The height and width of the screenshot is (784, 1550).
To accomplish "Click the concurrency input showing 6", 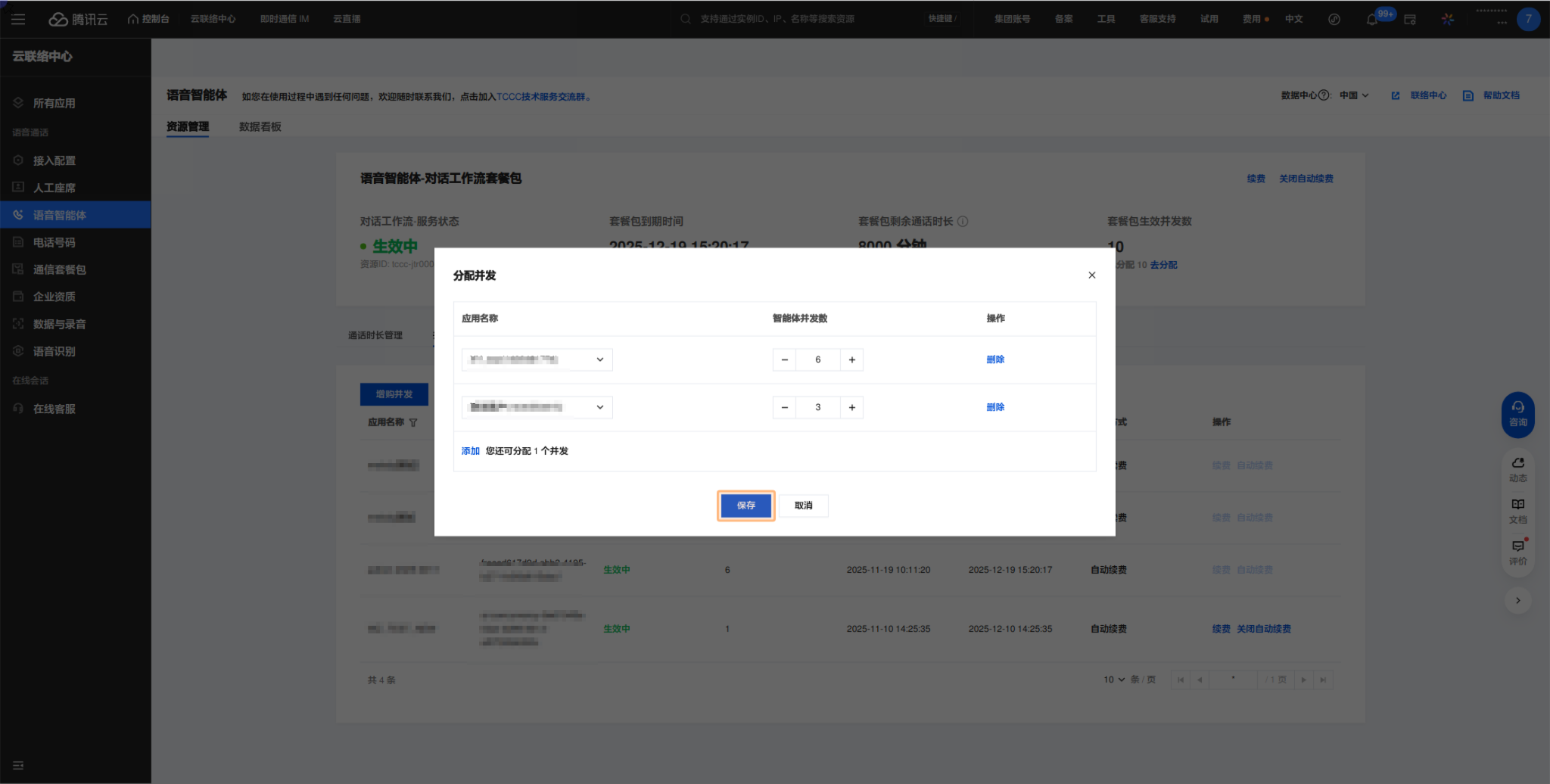I will pos(817,360).
